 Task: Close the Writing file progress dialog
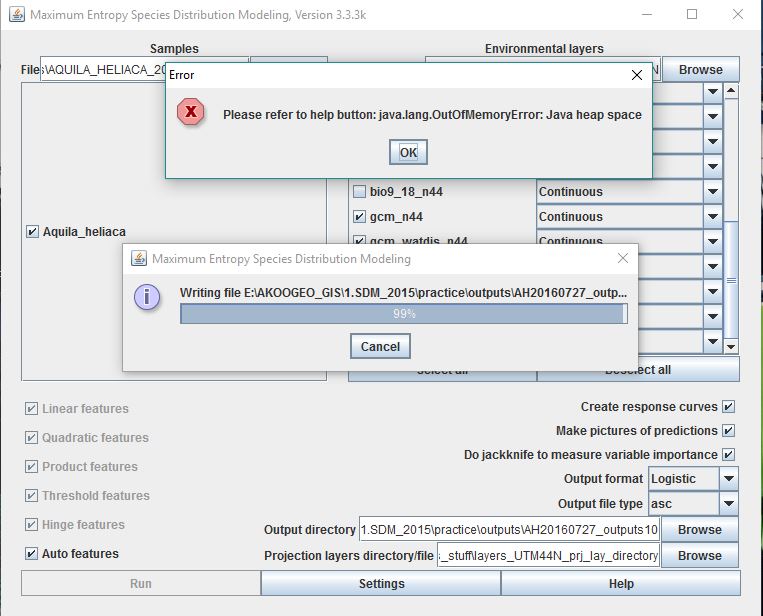tap(622, 258)
